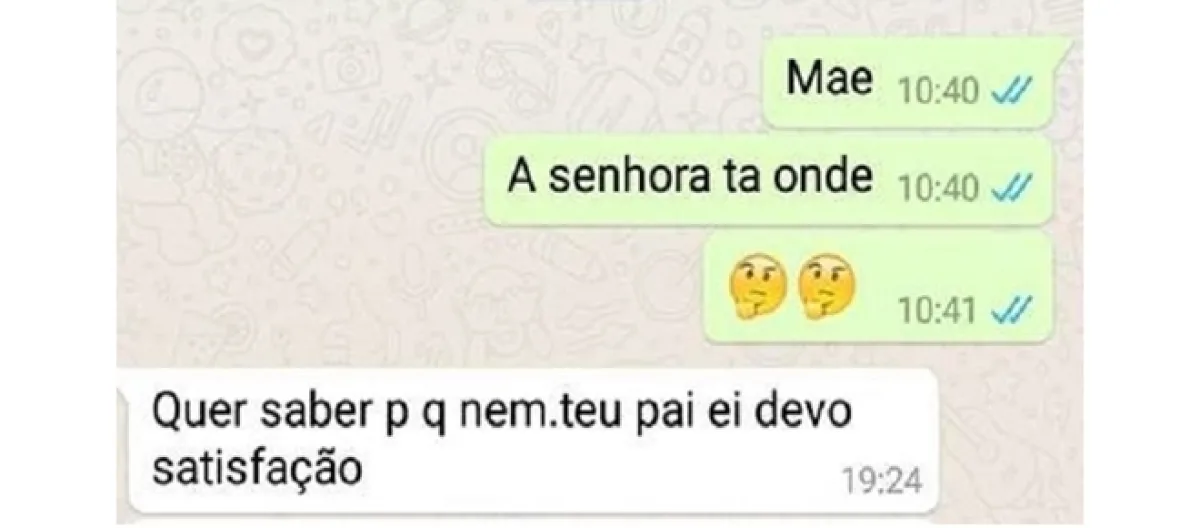
Task: Tap the first thinking-face emoji
Action: [x=758, y=286]
